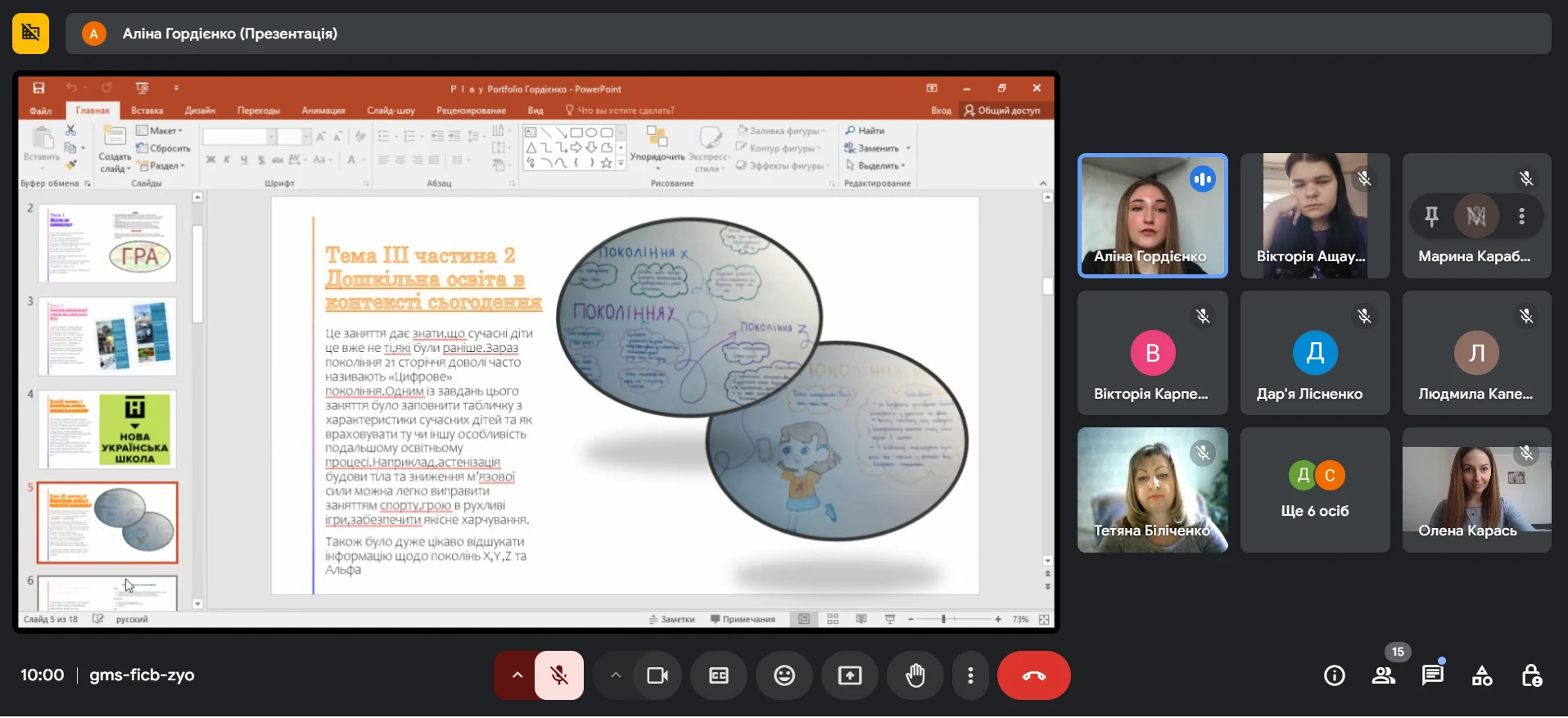This screenshot has width=1568, height=718.
Task: Click the present screen icon
Action: click(850, 675)
